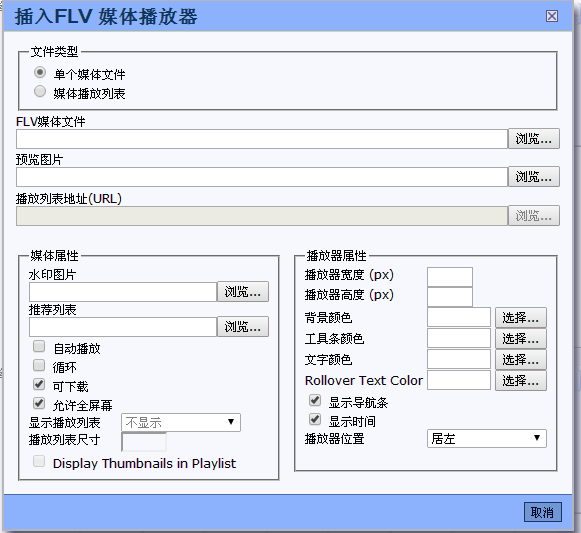The height and width of the screenshot is (533, 581).
Task: Close the 插入FLV 媒体播放器 dialog
Action: point(552,16)
